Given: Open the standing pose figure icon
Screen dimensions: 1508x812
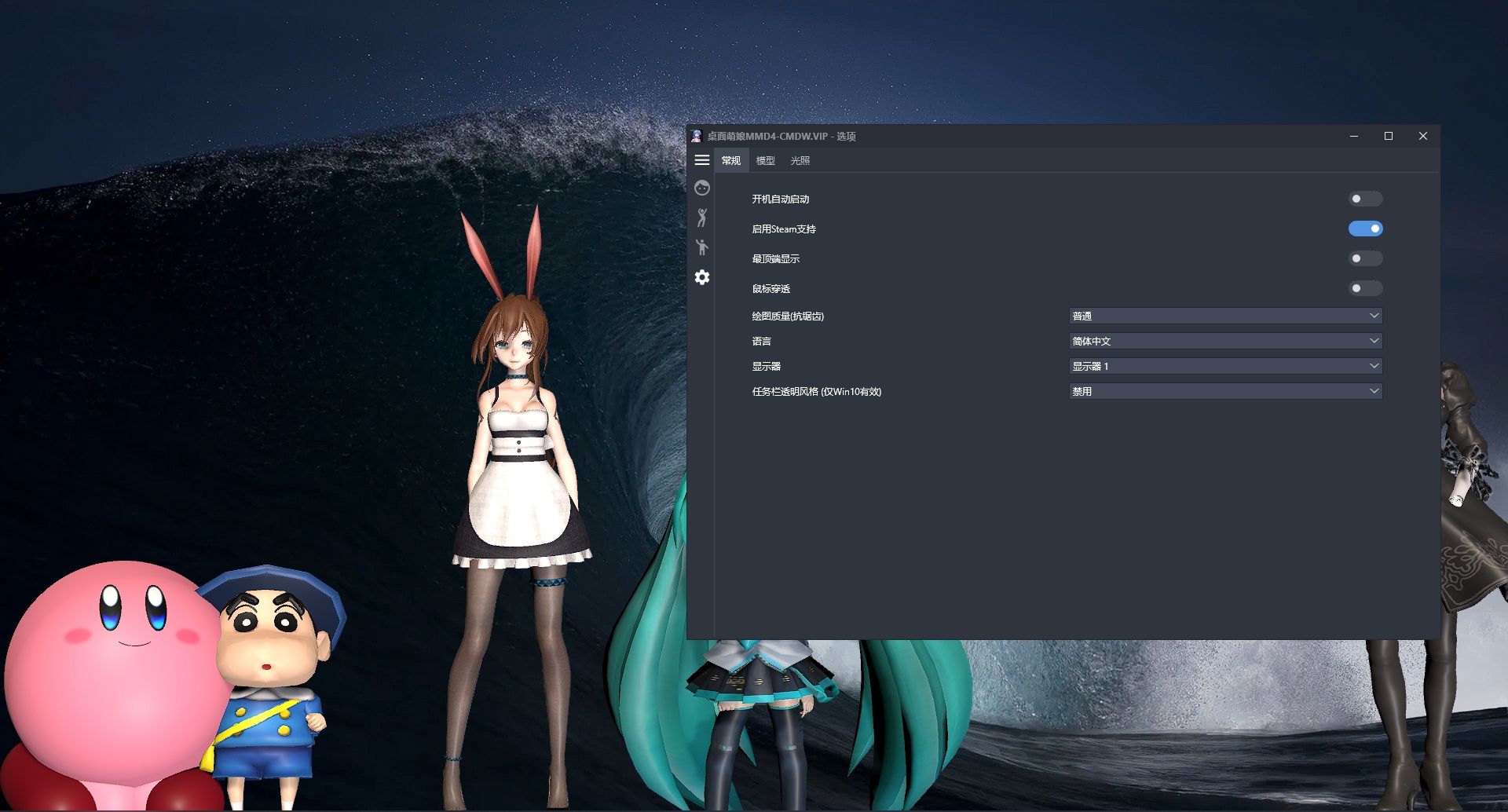Looking at the screenshot, I should tap(701, 247).
